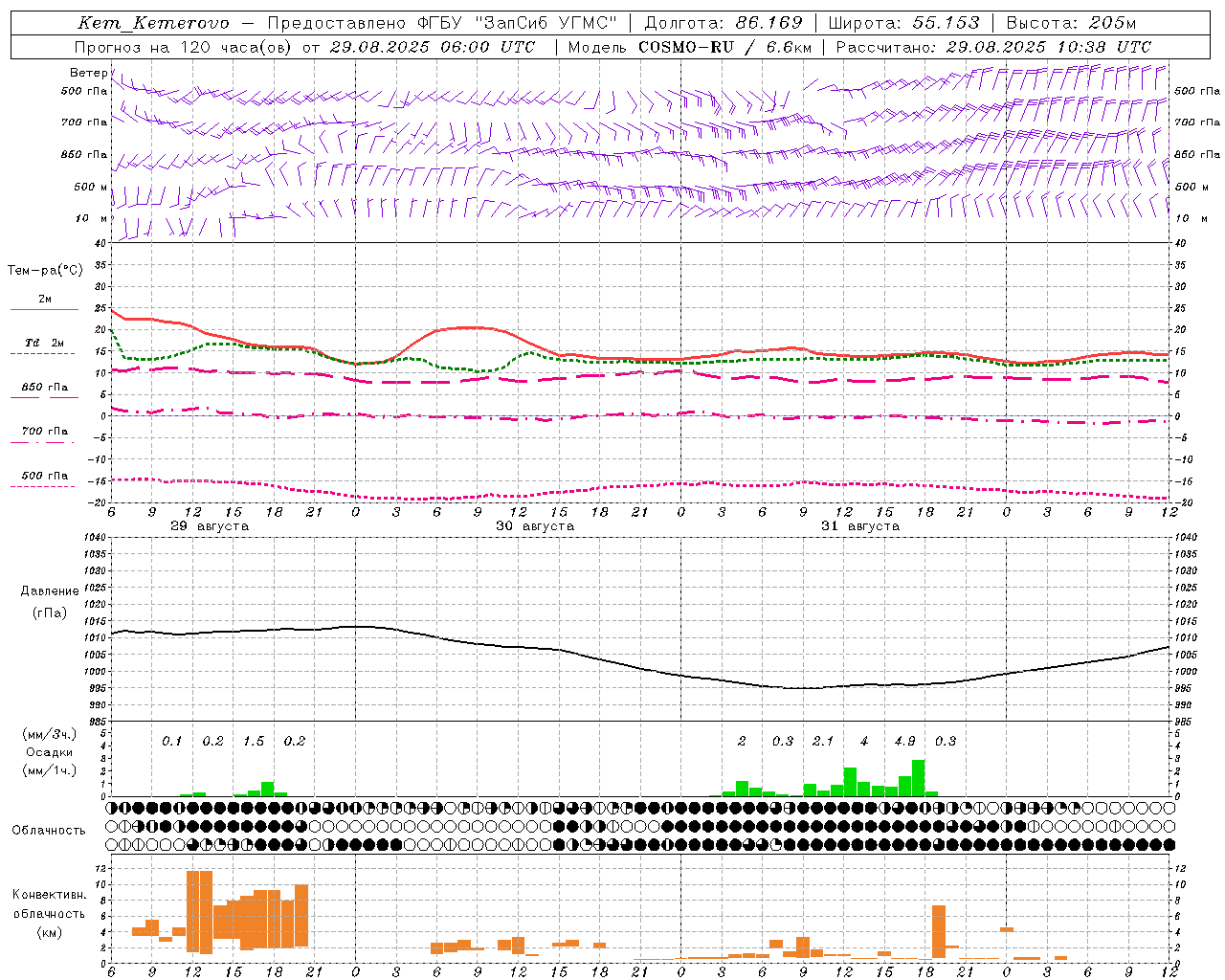Click the '(км)' convective cloud unit label

pyautogui.click(x=50, y=932)
